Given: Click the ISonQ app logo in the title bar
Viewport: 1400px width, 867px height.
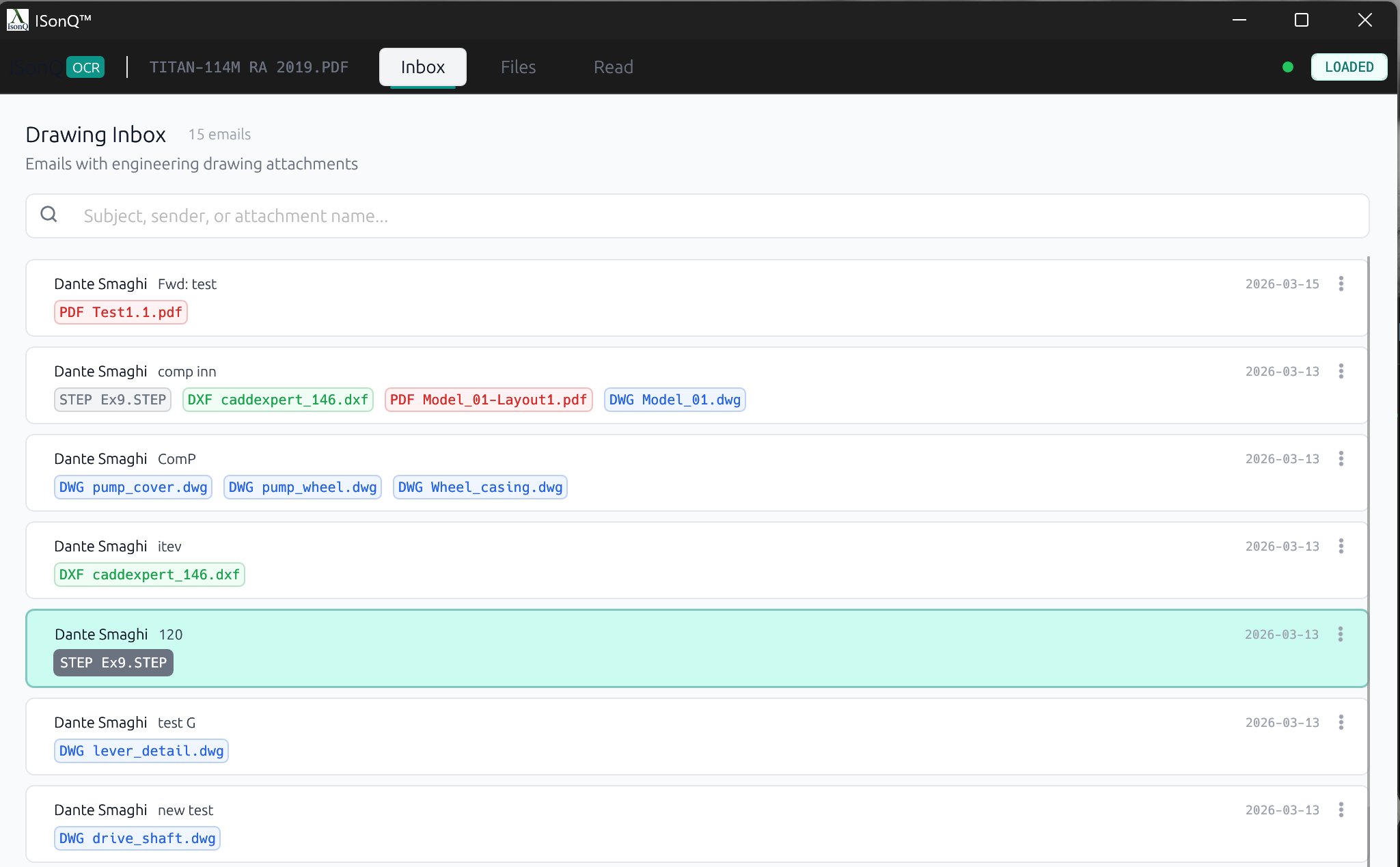Looking at the screenshot, I should coord(18,20).
